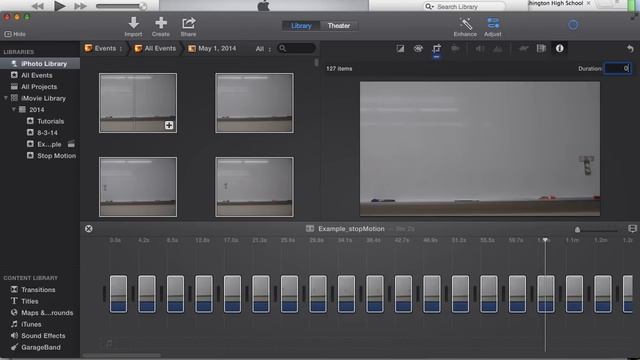Click the All Events breadcrumb
Image resolution: width=640 pixels, height=360 pixels.
pos(156,48)
